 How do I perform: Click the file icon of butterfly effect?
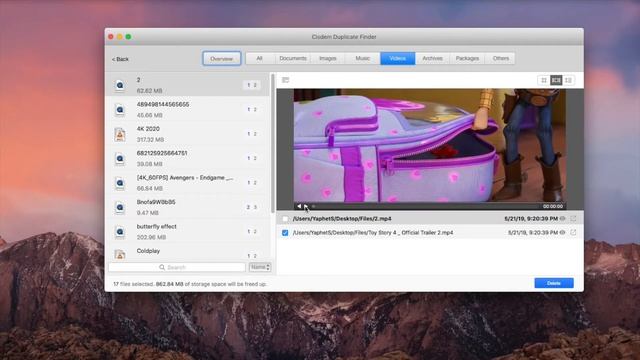tap(120, 232)
